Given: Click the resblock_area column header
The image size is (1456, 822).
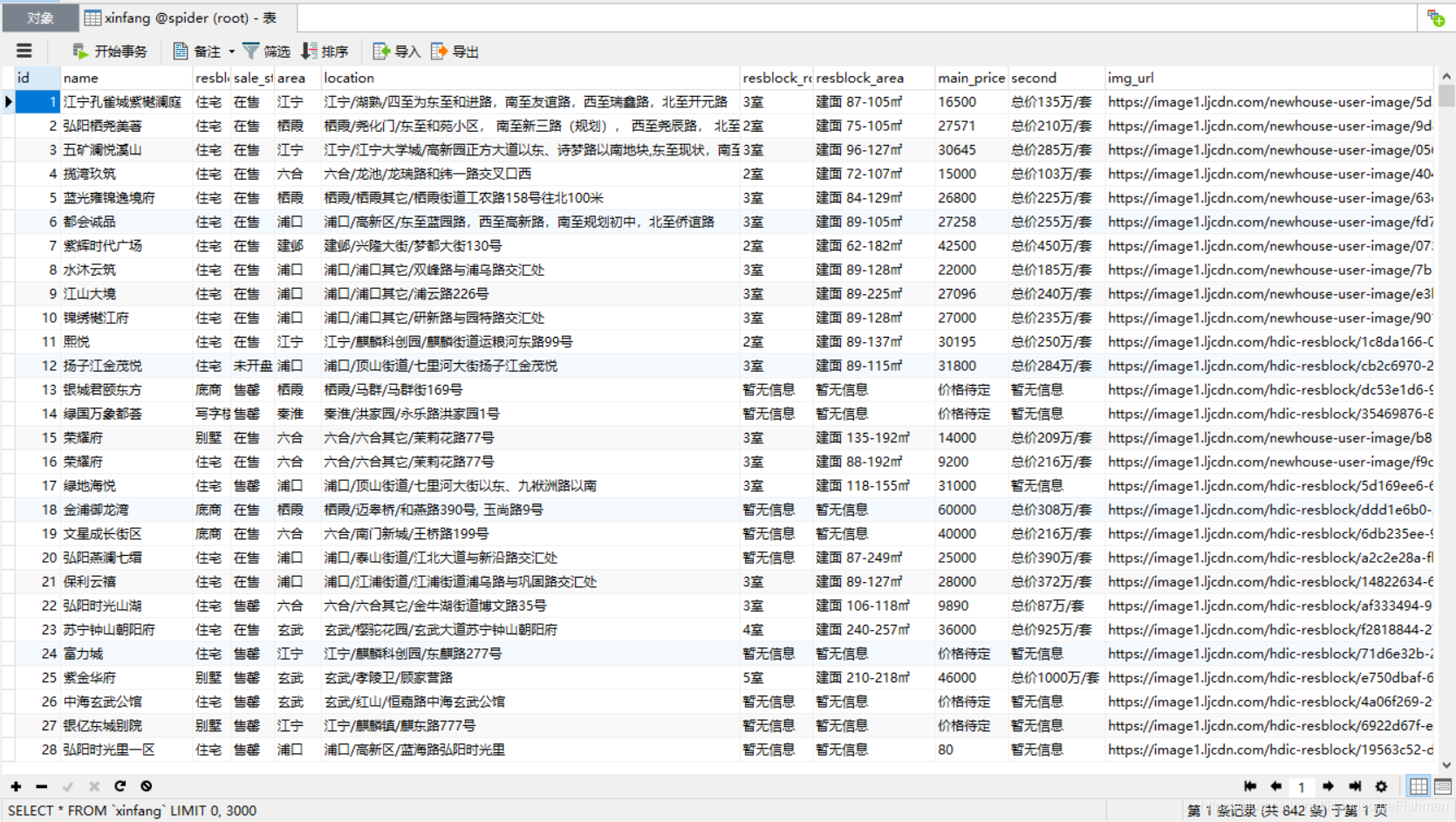Looking at the screenshot, I should [x=874, y=78].
